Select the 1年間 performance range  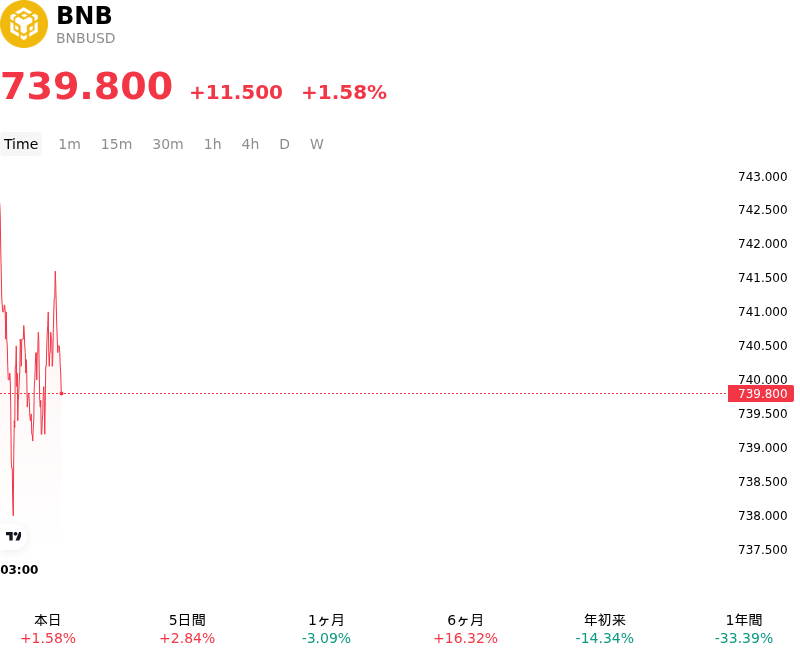tap(744, 629)
